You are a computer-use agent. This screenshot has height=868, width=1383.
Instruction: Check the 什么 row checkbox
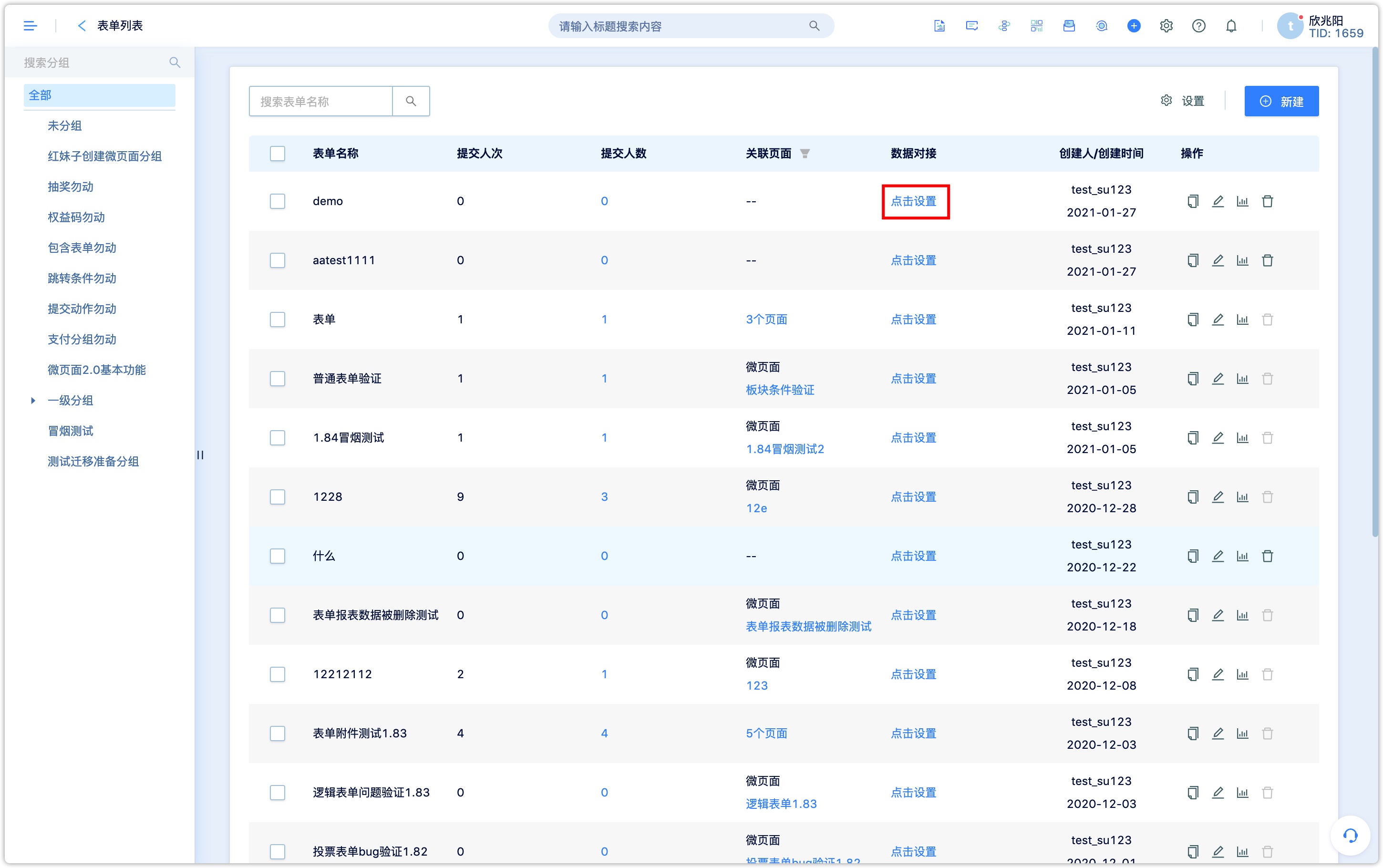[277, 556]
